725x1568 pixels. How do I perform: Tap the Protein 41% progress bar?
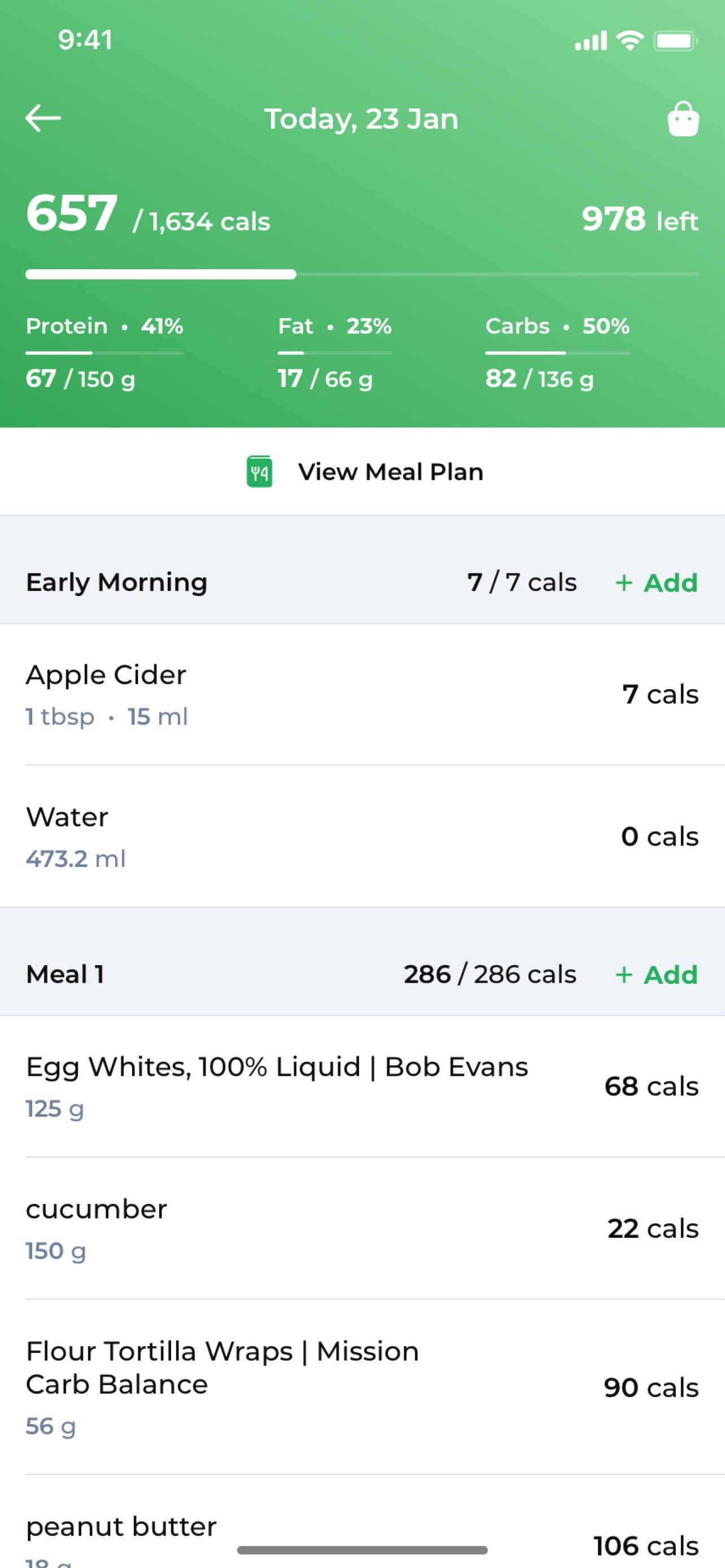104,352
